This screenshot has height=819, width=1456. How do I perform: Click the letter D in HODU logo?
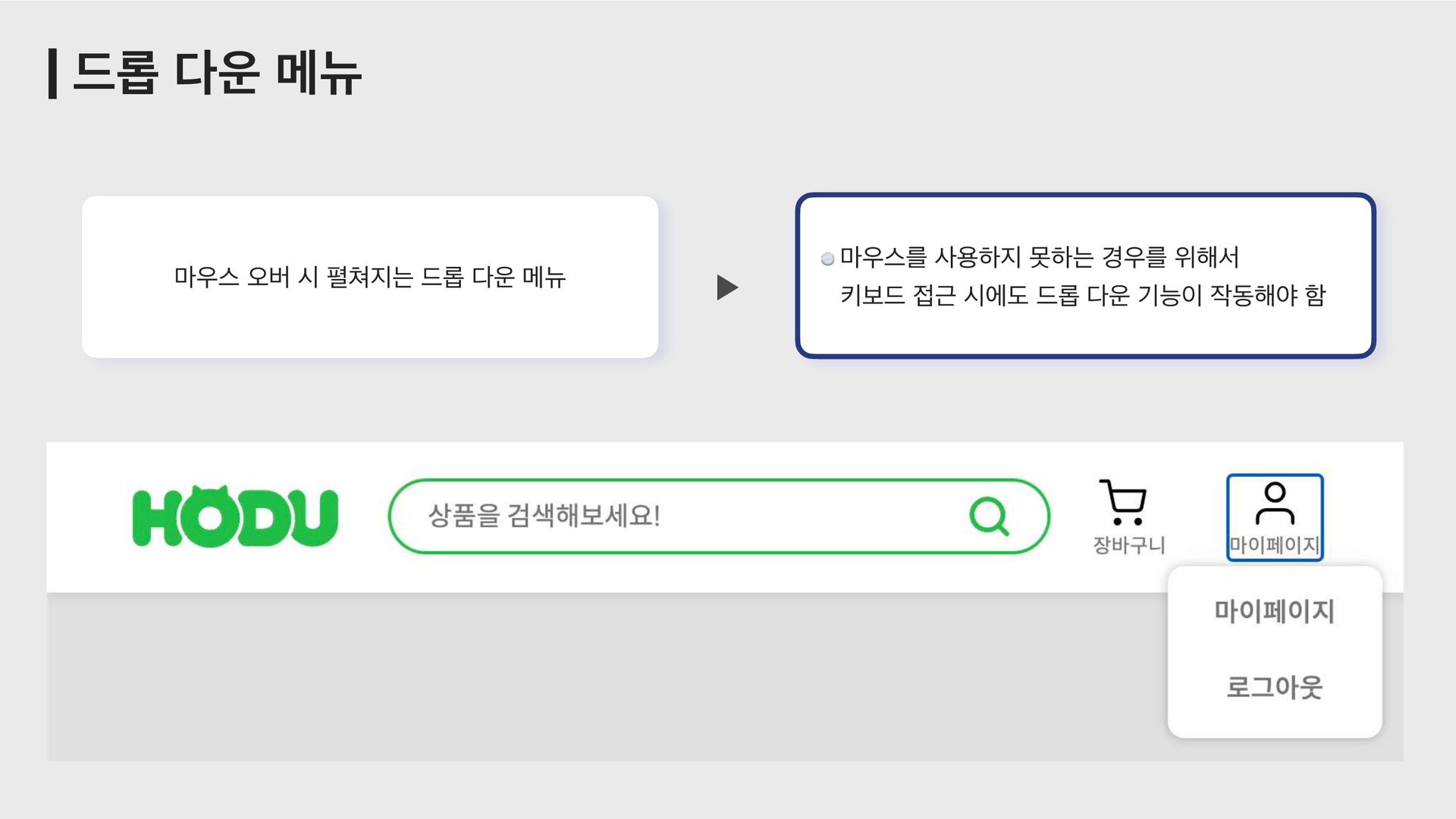[262, 518]
